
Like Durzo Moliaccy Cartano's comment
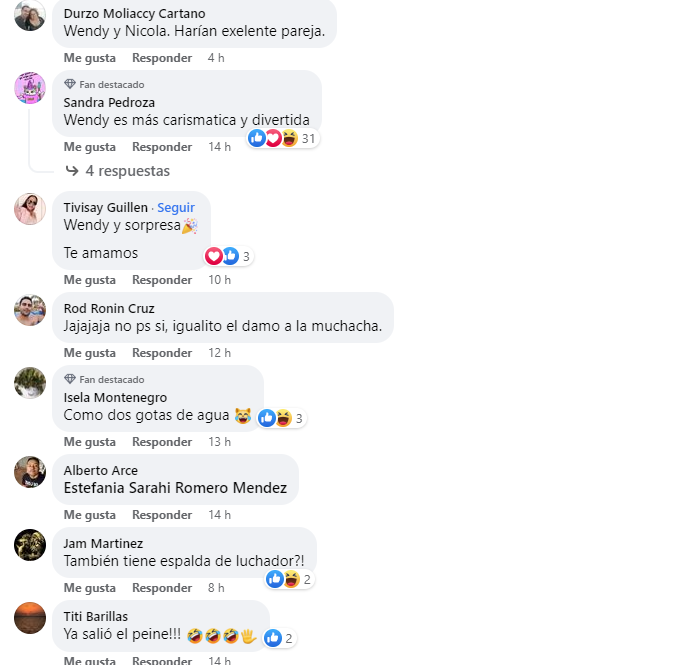90,58
